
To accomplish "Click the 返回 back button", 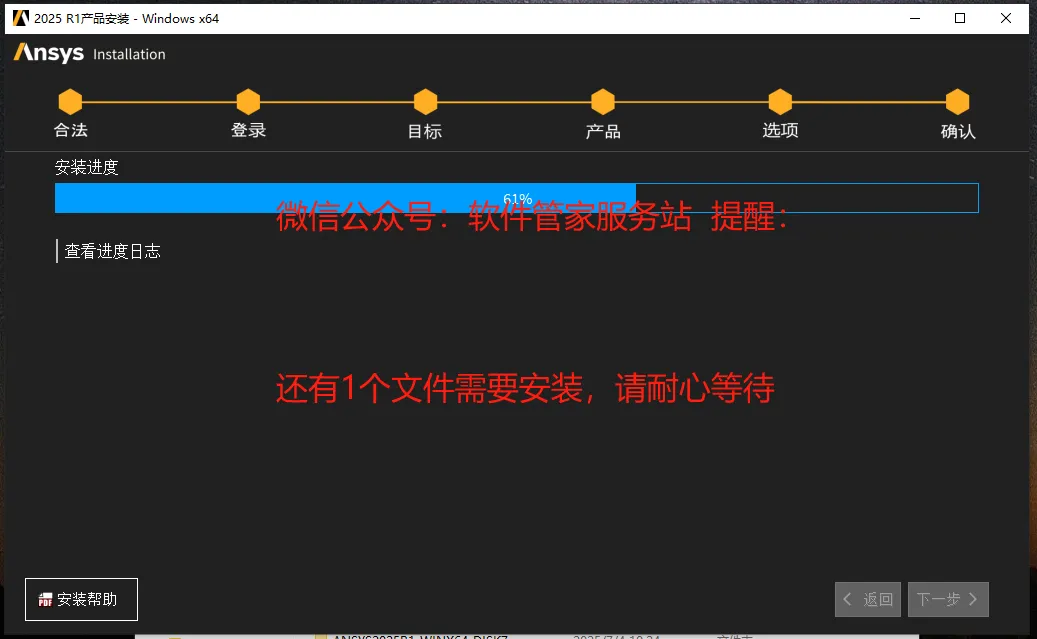I will (868, 599).
